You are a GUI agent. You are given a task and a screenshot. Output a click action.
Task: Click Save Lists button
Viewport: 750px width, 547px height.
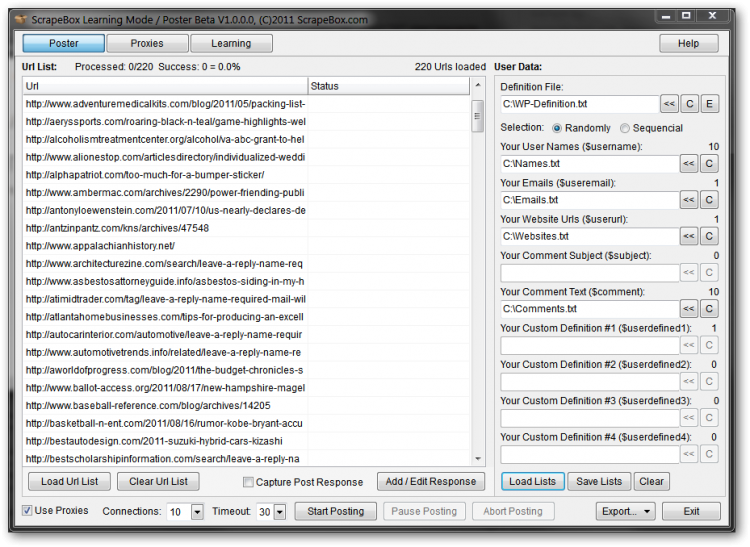pyautogui.click(x=599, y=481)
